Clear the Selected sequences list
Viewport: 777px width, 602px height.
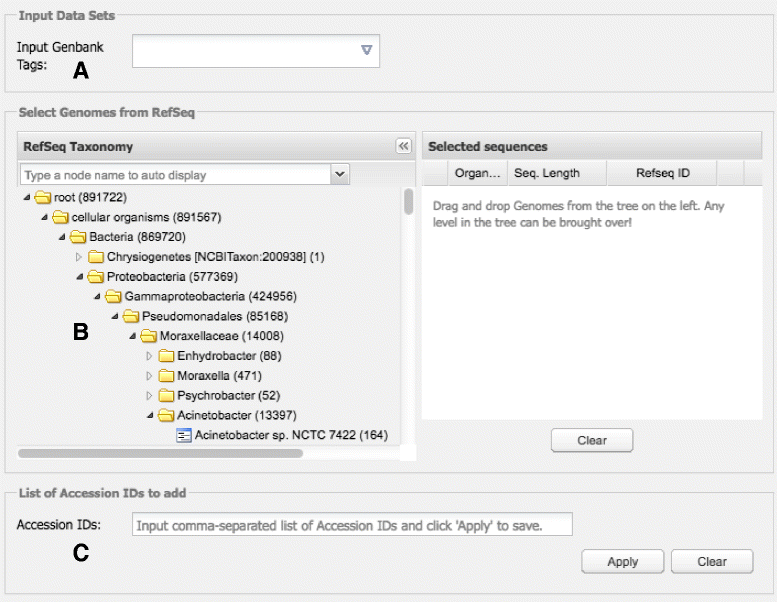592,440
